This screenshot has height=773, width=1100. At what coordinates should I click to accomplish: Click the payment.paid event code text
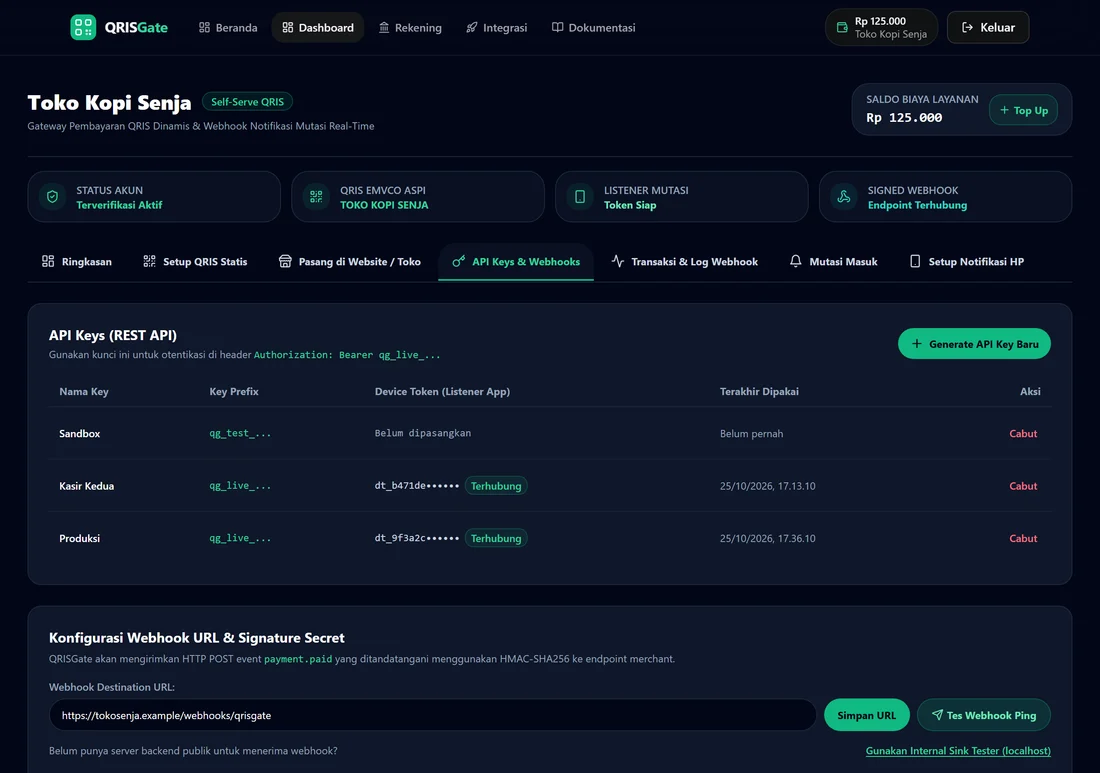(297, 659)
